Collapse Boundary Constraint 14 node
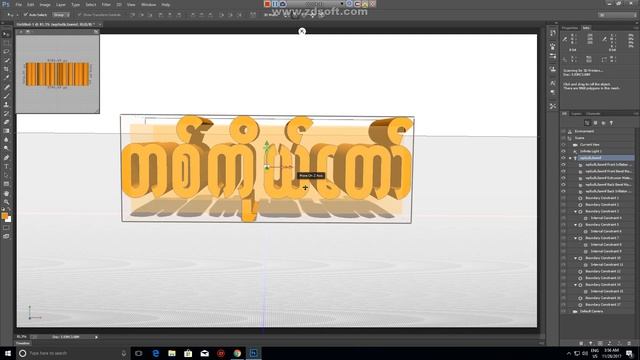Screen dimensions: 640x360 coord(576,284)
